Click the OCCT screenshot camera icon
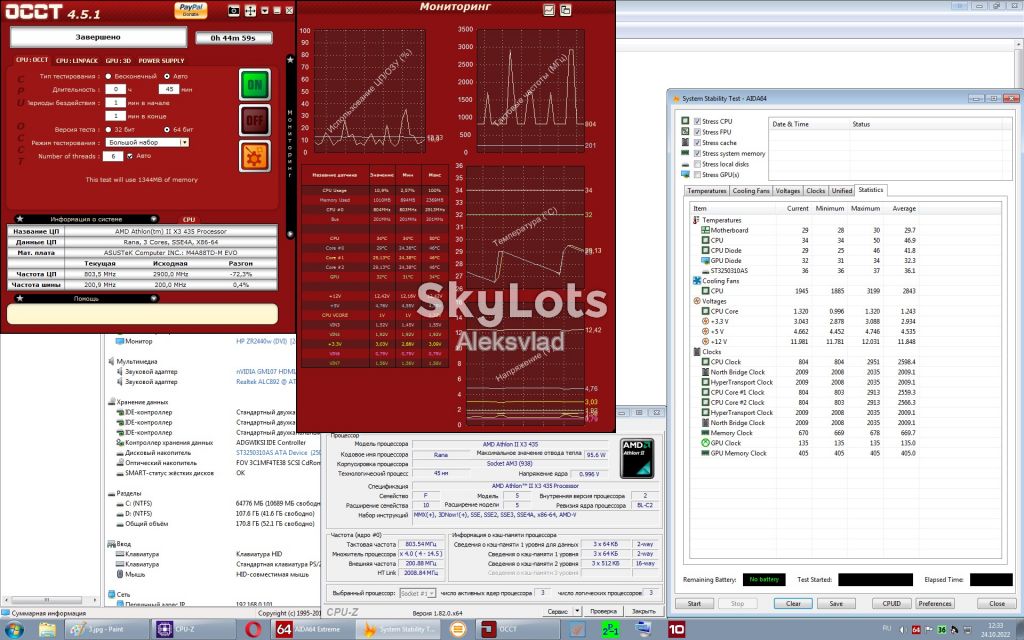The image size is (1024, 640). [x=234, y=10]
